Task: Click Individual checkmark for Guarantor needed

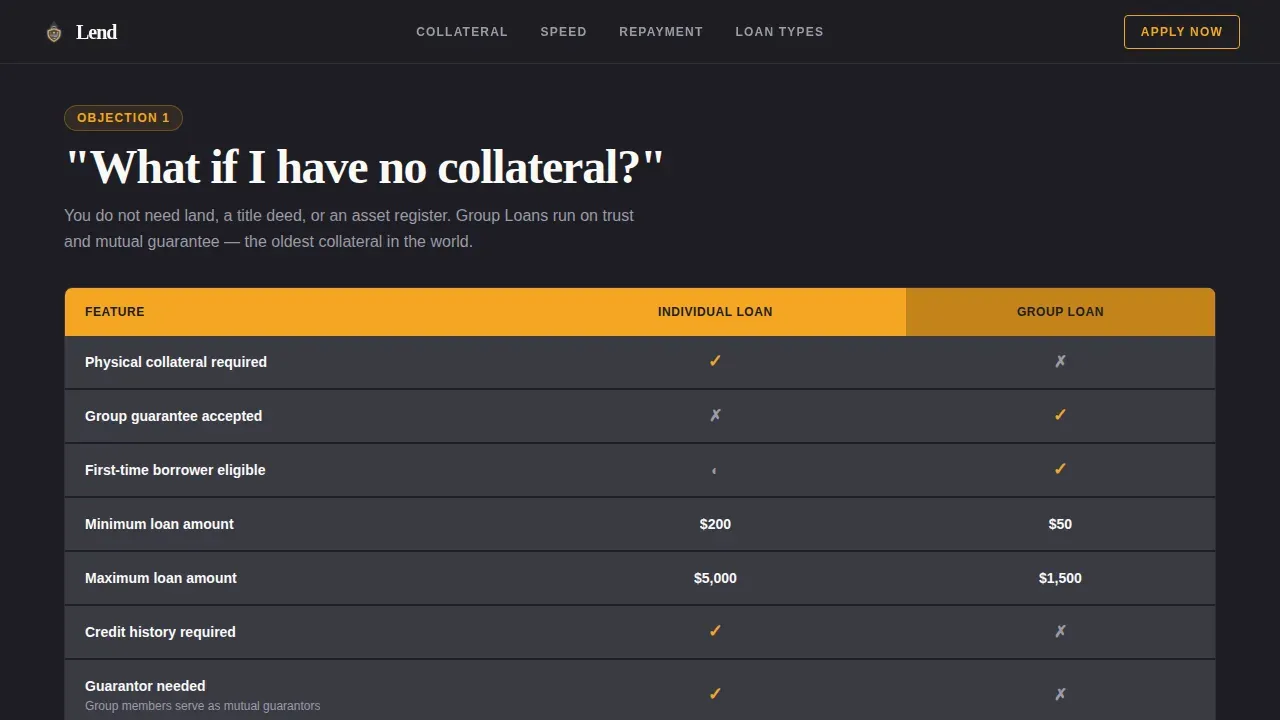Action: coord(715,694)
